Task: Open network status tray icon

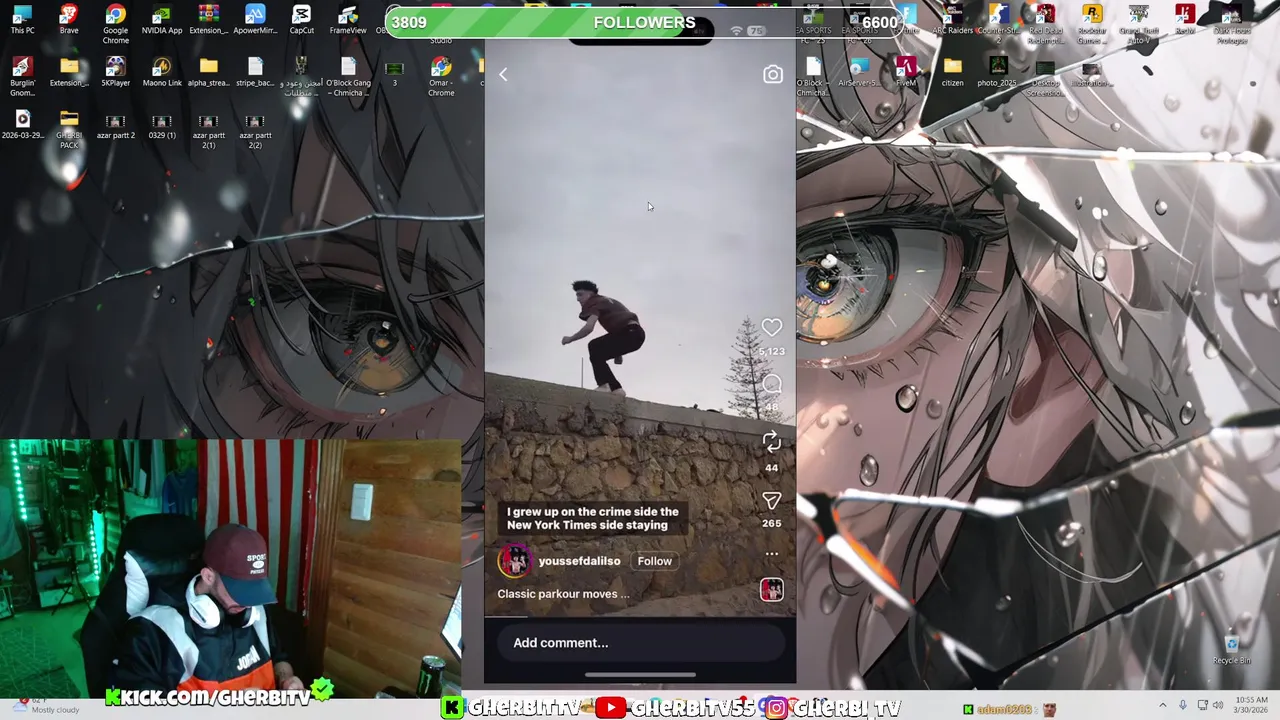Action: [1202, 705]
